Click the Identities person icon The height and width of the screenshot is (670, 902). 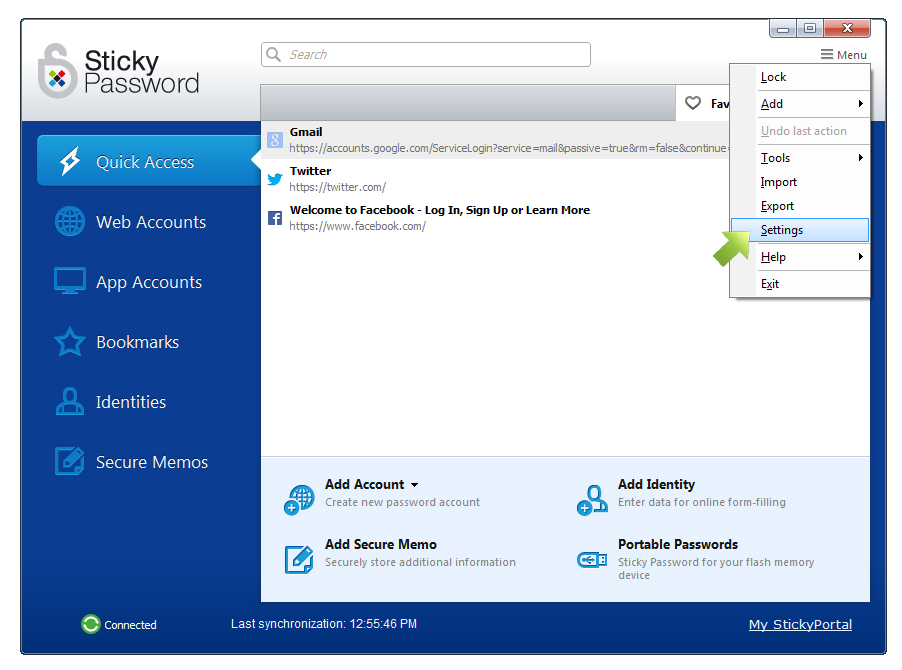[x=70, y=401]
